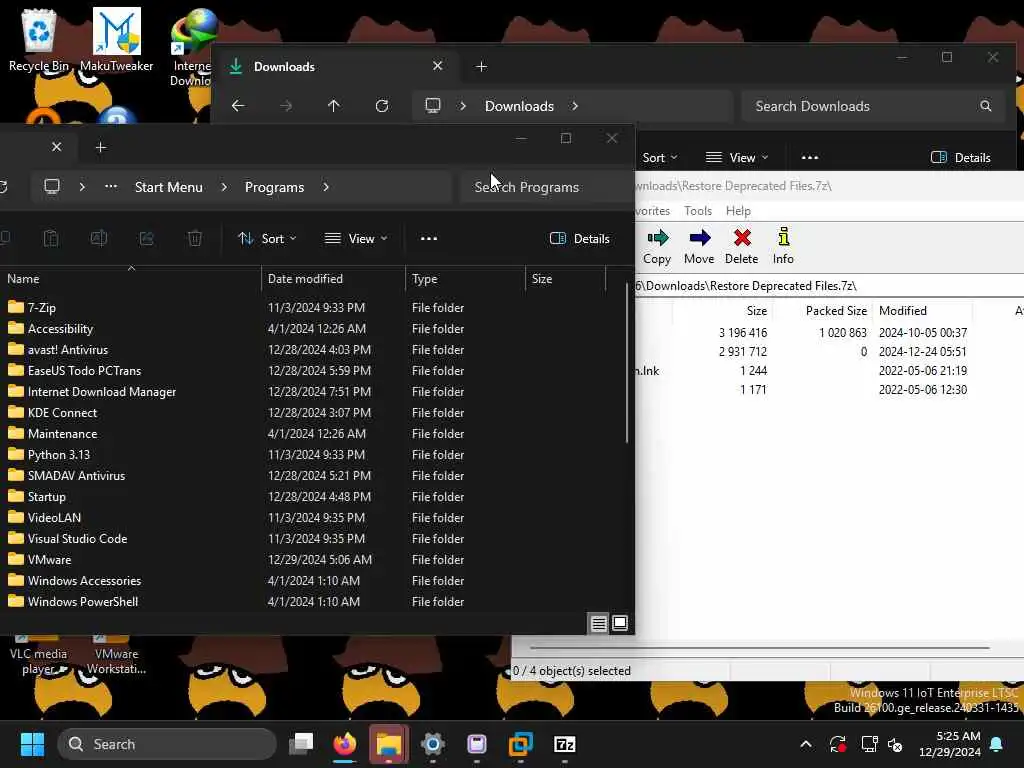Expand chevron after Start Menu breadcrumb
Viewport: 1024px width, 768px height.
click(224, 187)
